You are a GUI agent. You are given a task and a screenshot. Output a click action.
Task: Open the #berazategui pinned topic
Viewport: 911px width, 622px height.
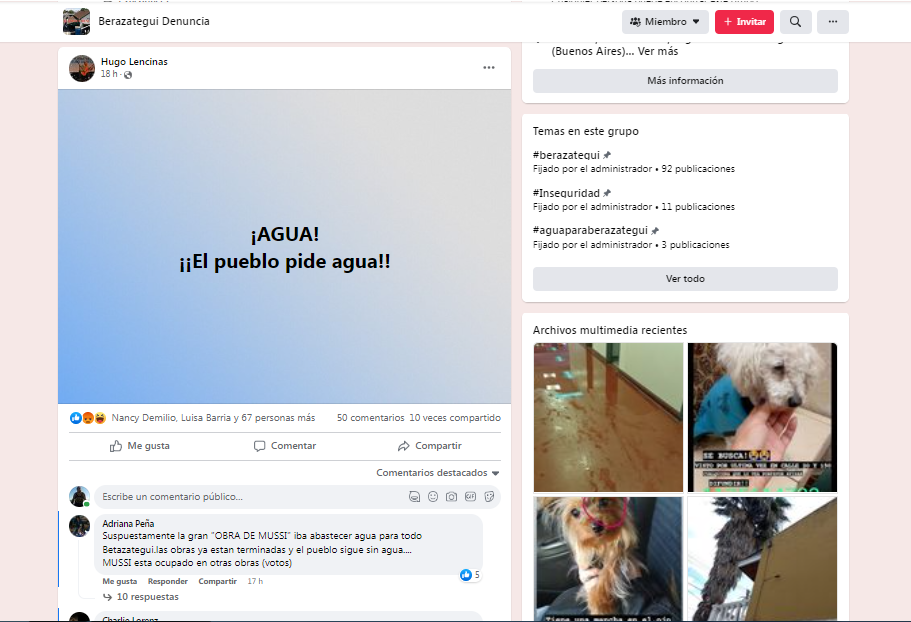click(565, 155)
